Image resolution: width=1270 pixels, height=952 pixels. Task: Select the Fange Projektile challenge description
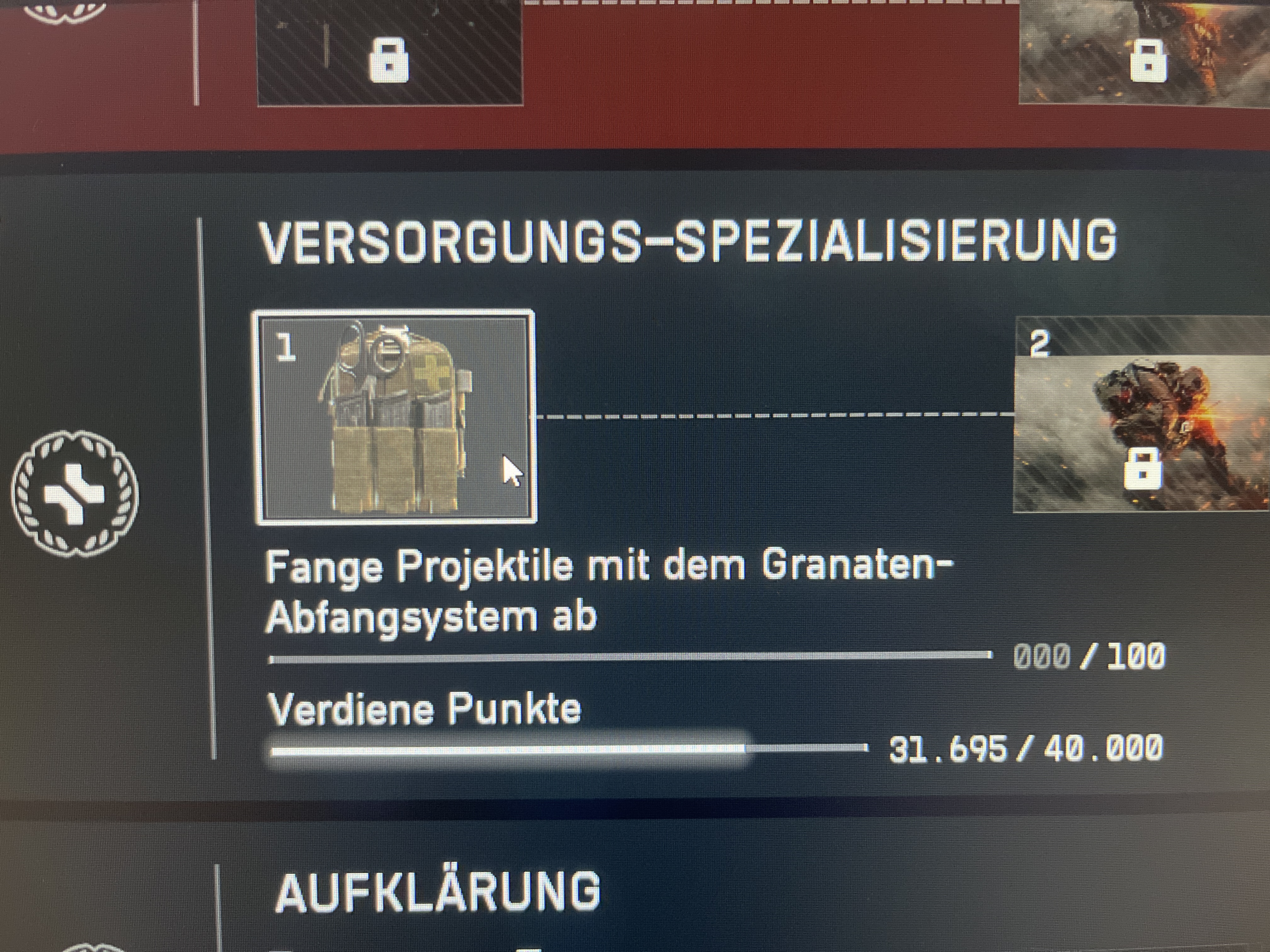pos(608,591)
